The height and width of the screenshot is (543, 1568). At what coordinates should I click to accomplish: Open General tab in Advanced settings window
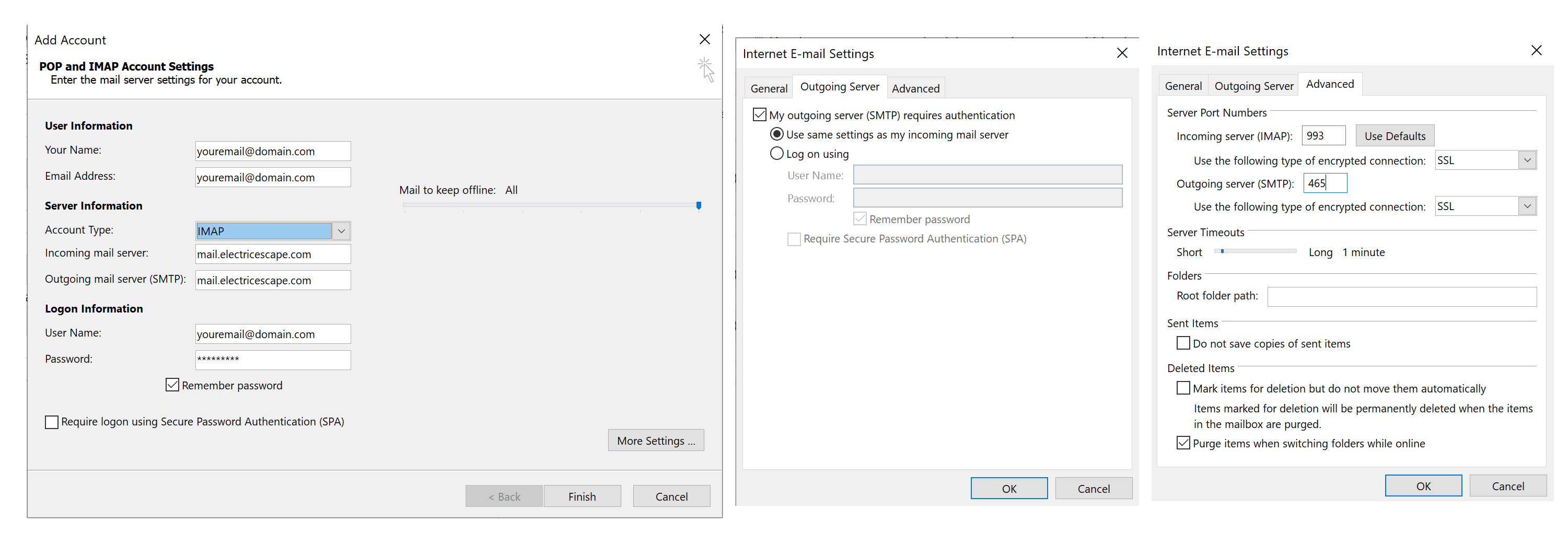click(1183, 86)
